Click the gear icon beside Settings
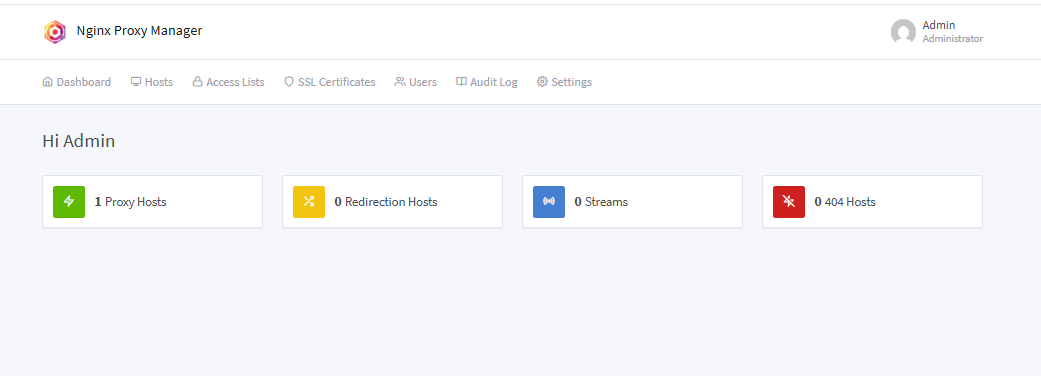Image resolution: width=1041 pixels, height=376 pixels. [x=542, y=82]
